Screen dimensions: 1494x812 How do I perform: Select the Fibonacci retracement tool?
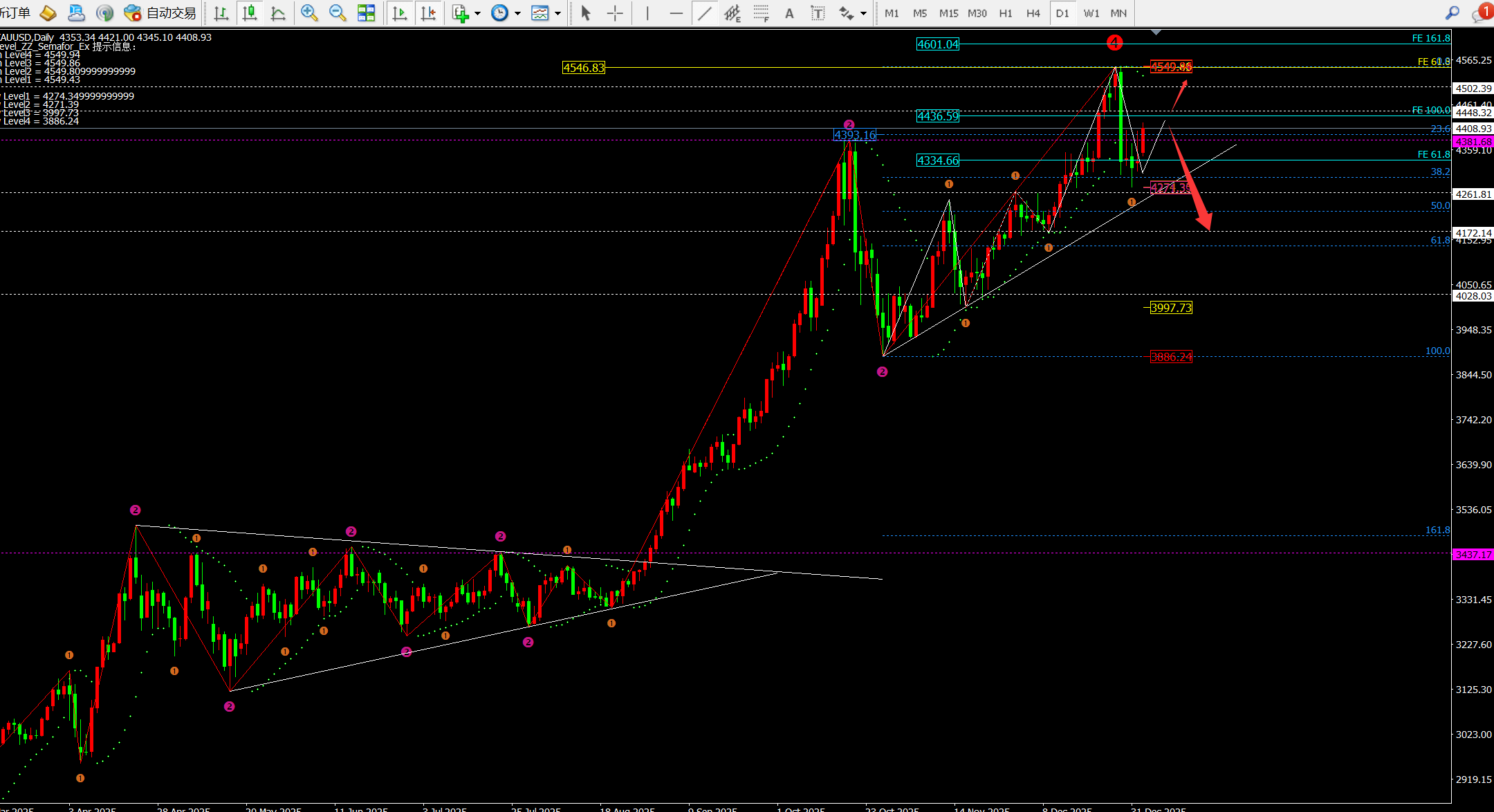pyautogui.click(x=761, y=13)
